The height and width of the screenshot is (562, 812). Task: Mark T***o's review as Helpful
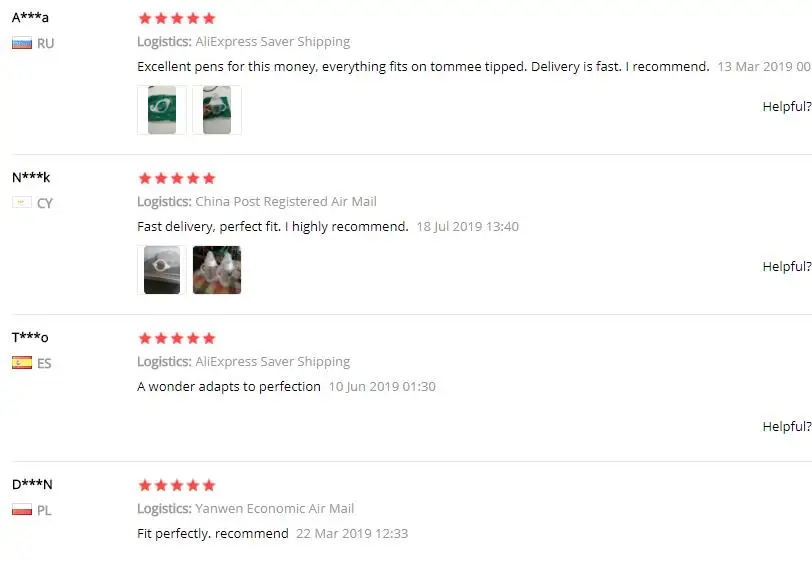coord(787,427)
